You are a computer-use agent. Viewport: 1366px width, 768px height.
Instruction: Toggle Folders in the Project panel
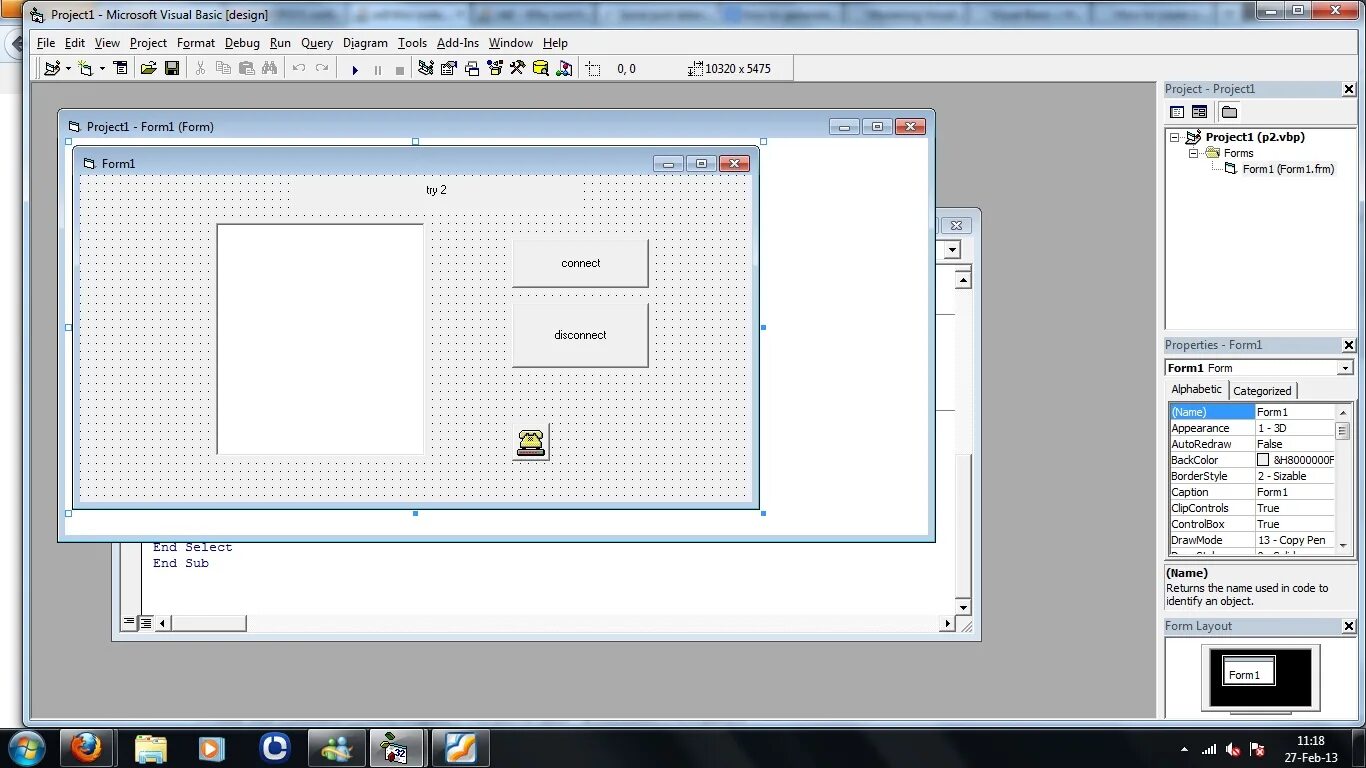pyautogui.click(x=1229, y=112)
